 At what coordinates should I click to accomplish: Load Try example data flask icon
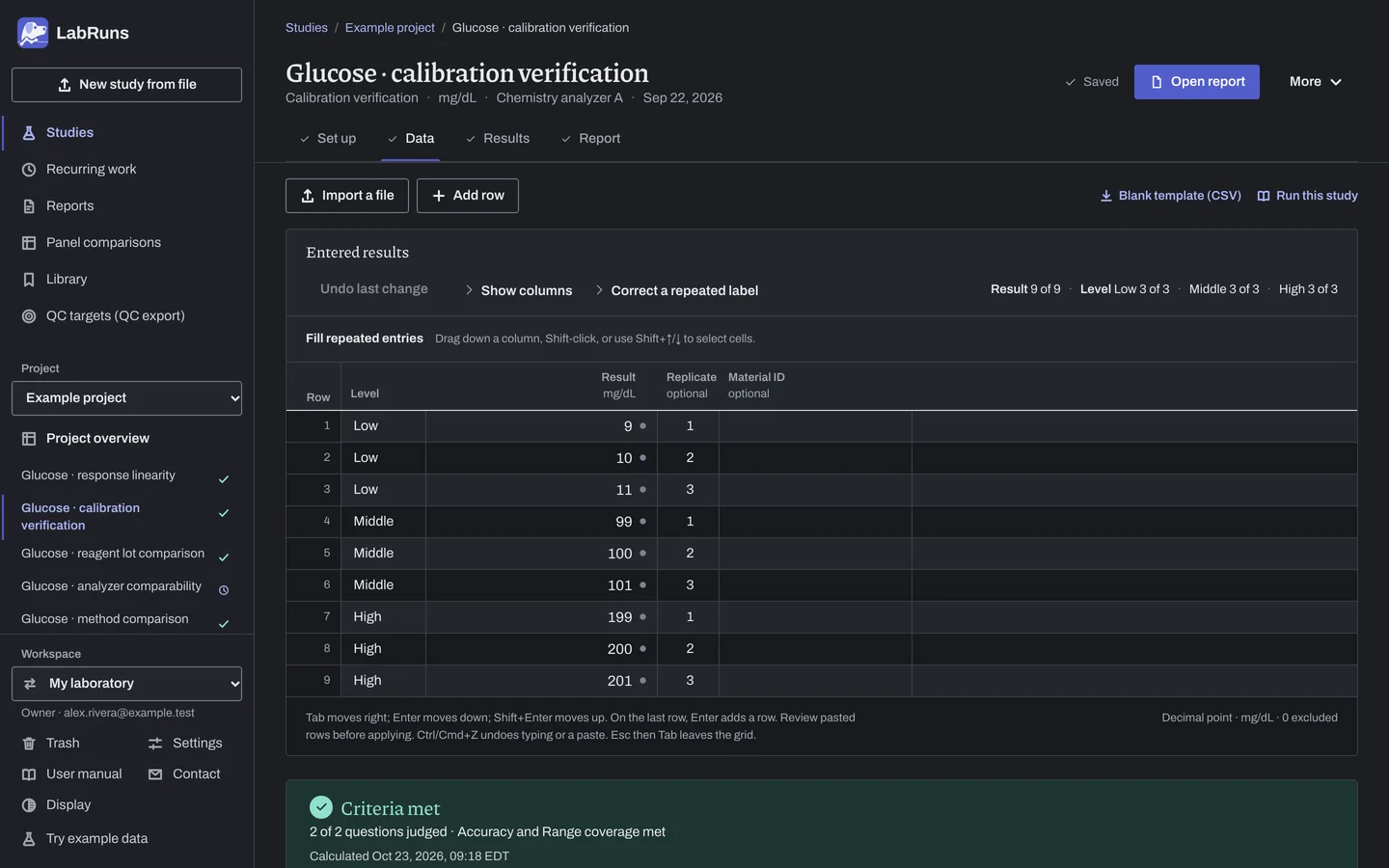coord(29,839)
